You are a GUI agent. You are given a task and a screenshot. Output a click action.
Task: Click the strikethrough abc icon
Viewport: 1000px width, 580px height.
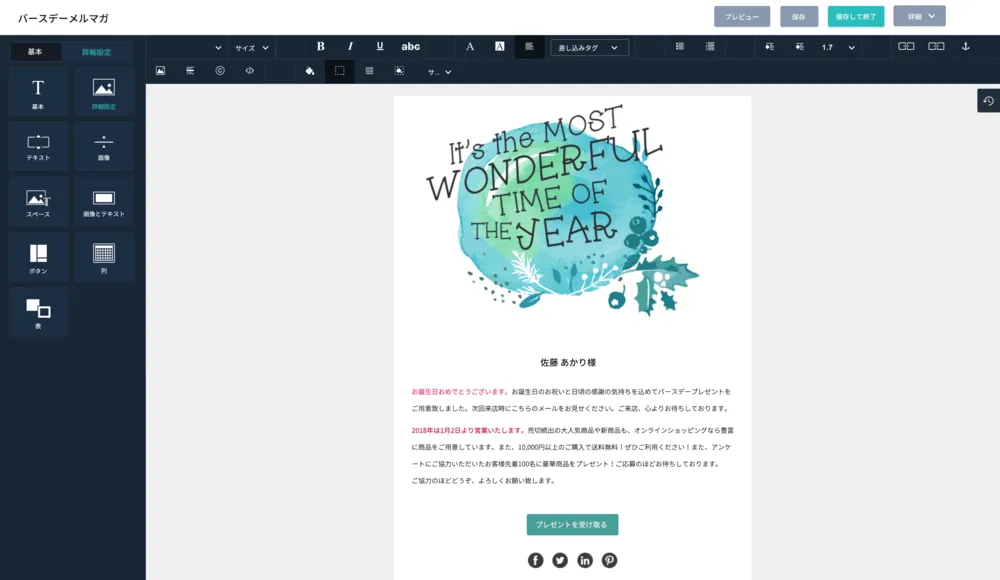tap(411, 47)
